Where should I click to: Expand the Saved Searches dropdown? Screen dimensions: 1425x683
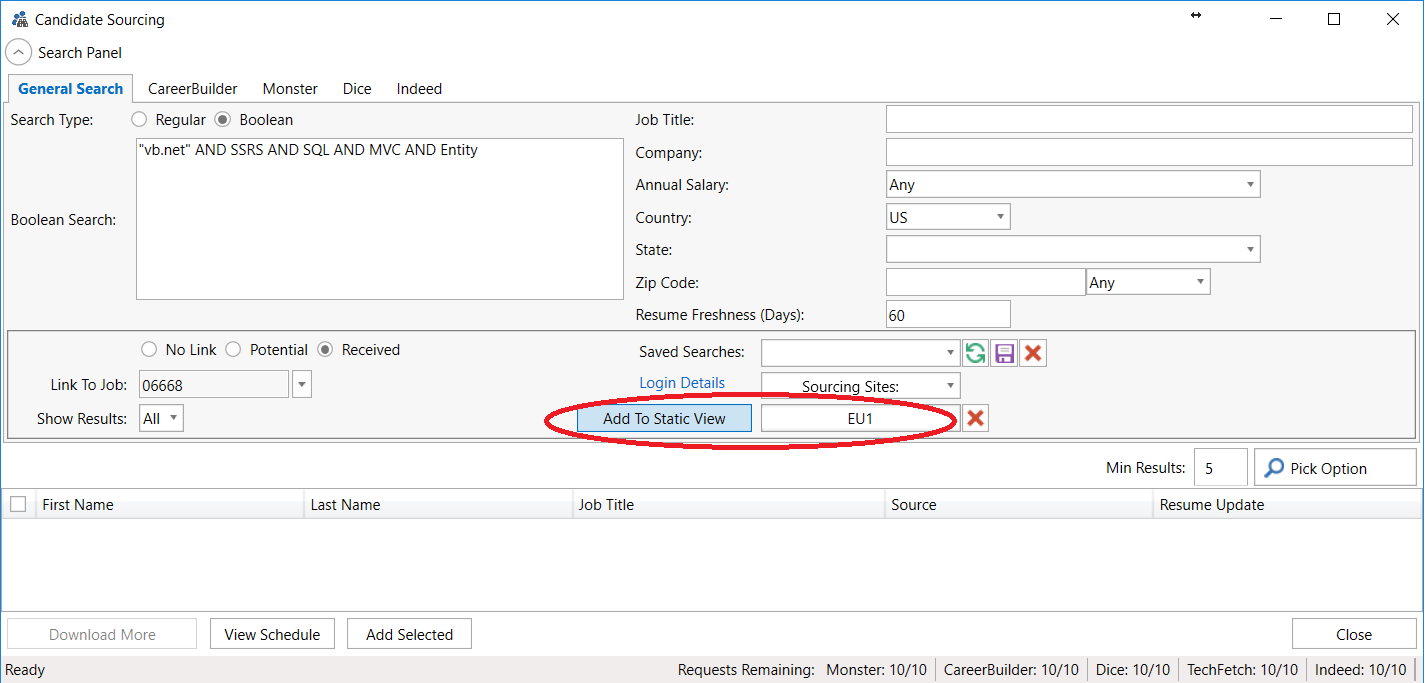[860, 353]
